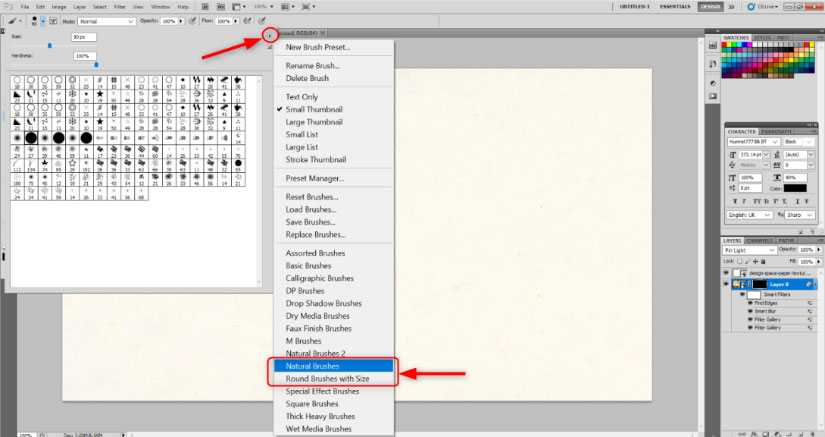Open the brush picker flyout menu arrow

tap(269, 35)
